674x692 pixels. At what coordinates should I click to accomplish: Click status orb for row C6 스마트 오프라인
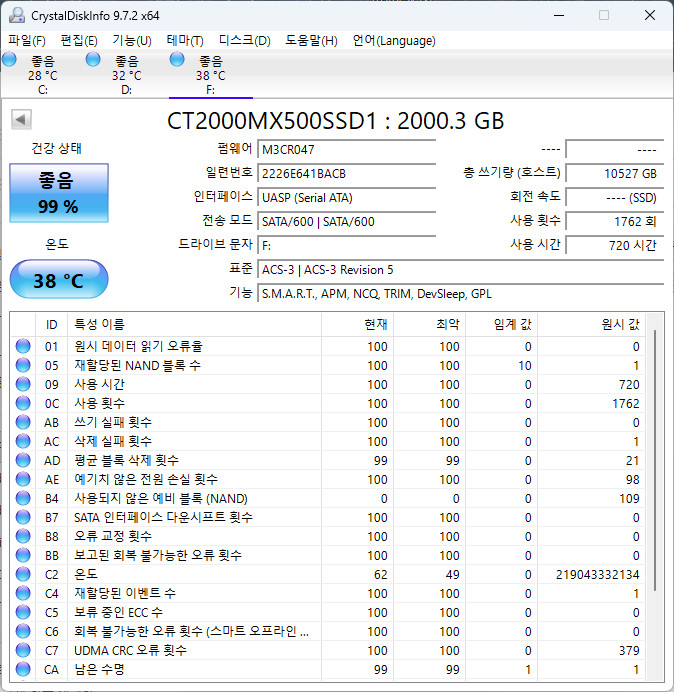[x=23, y=631]
